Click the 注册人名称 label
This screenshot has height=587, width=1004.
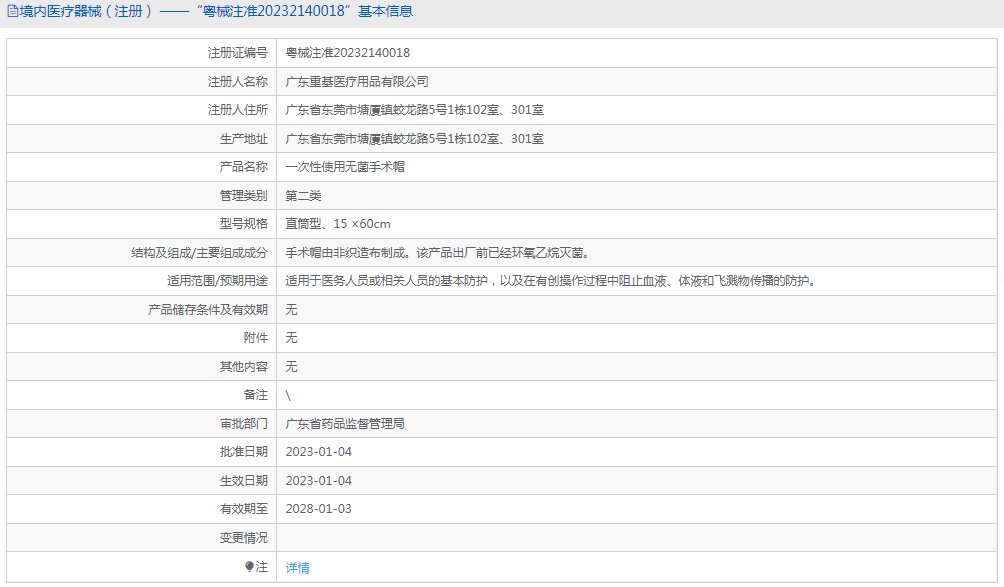[x=238, y=82]
